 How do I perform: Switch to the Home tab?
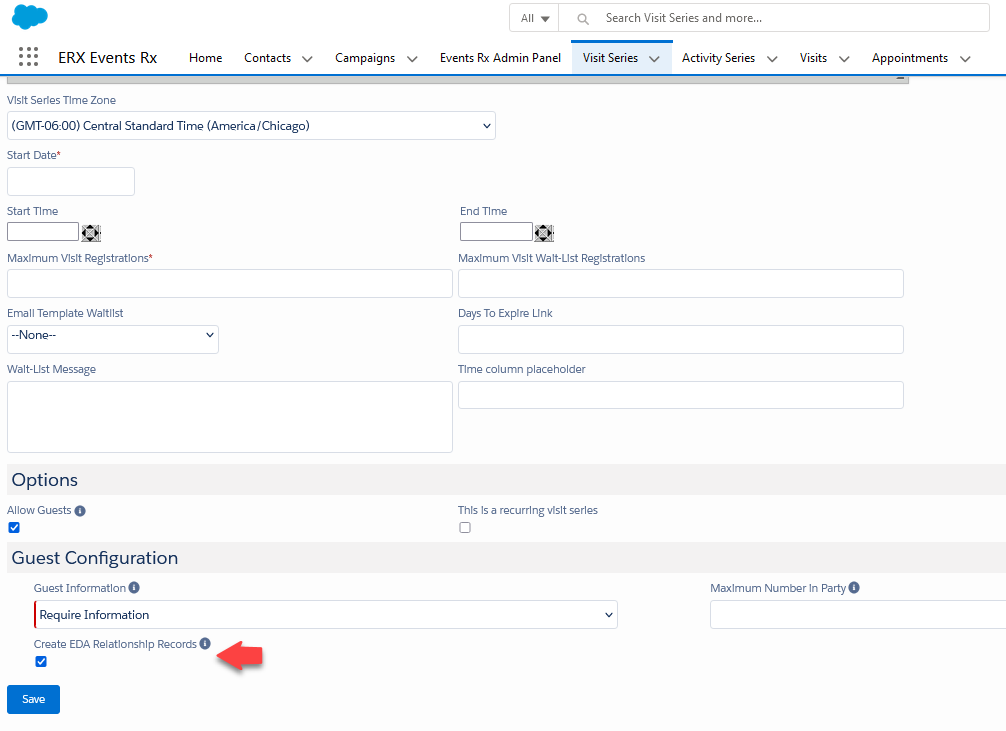point(205,58)
